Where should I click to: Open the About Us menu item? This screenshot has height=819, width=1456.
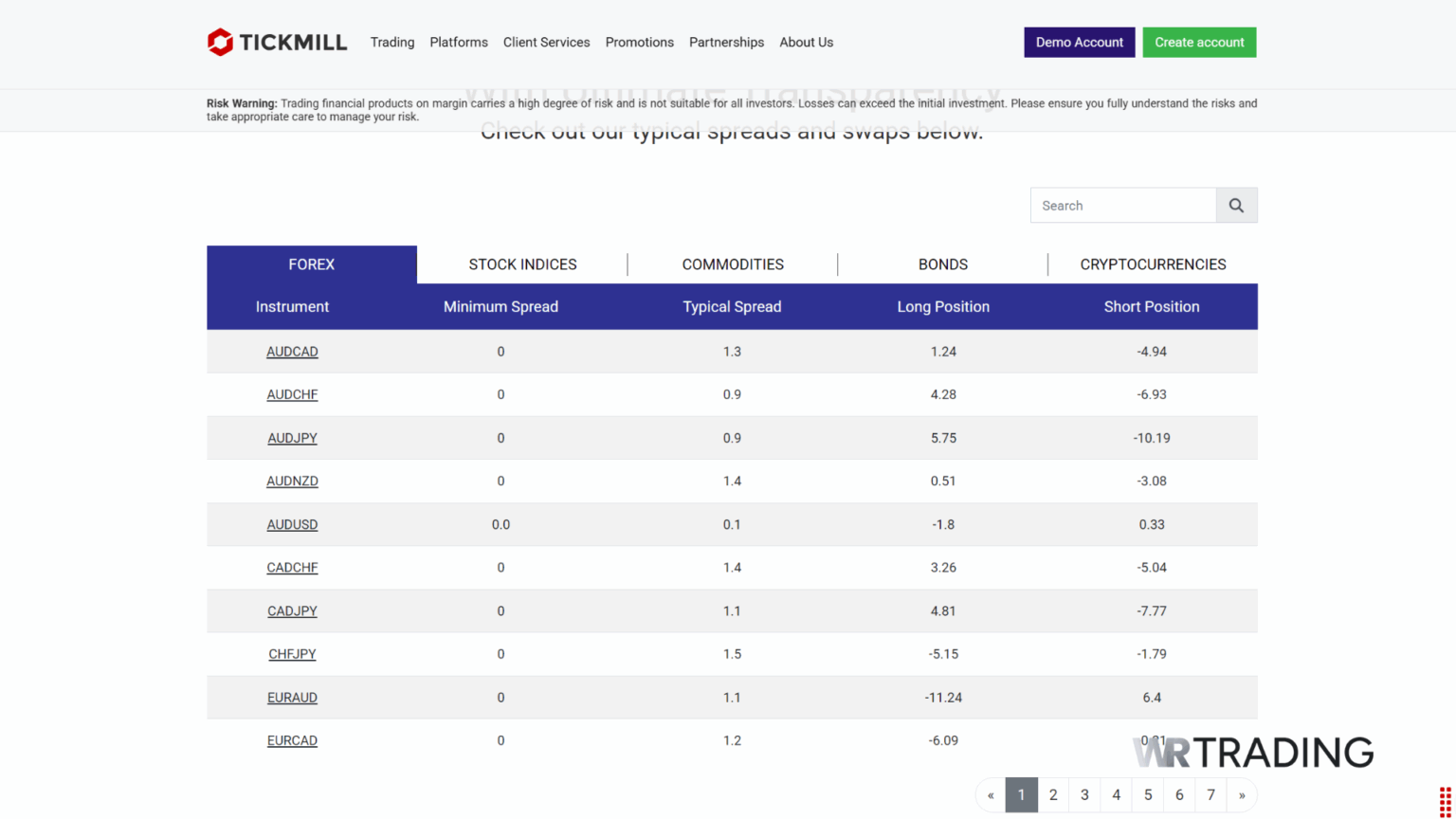806,42
